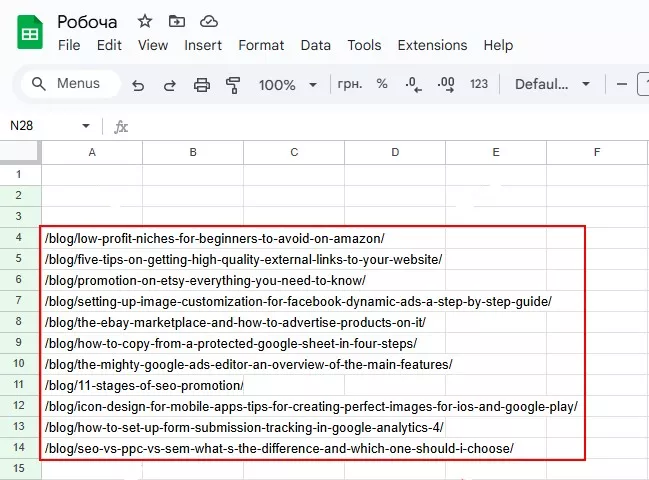The image size is (649, 480).
Task: Open the zoom 100% dropdown
Action: tap(287, 85)
